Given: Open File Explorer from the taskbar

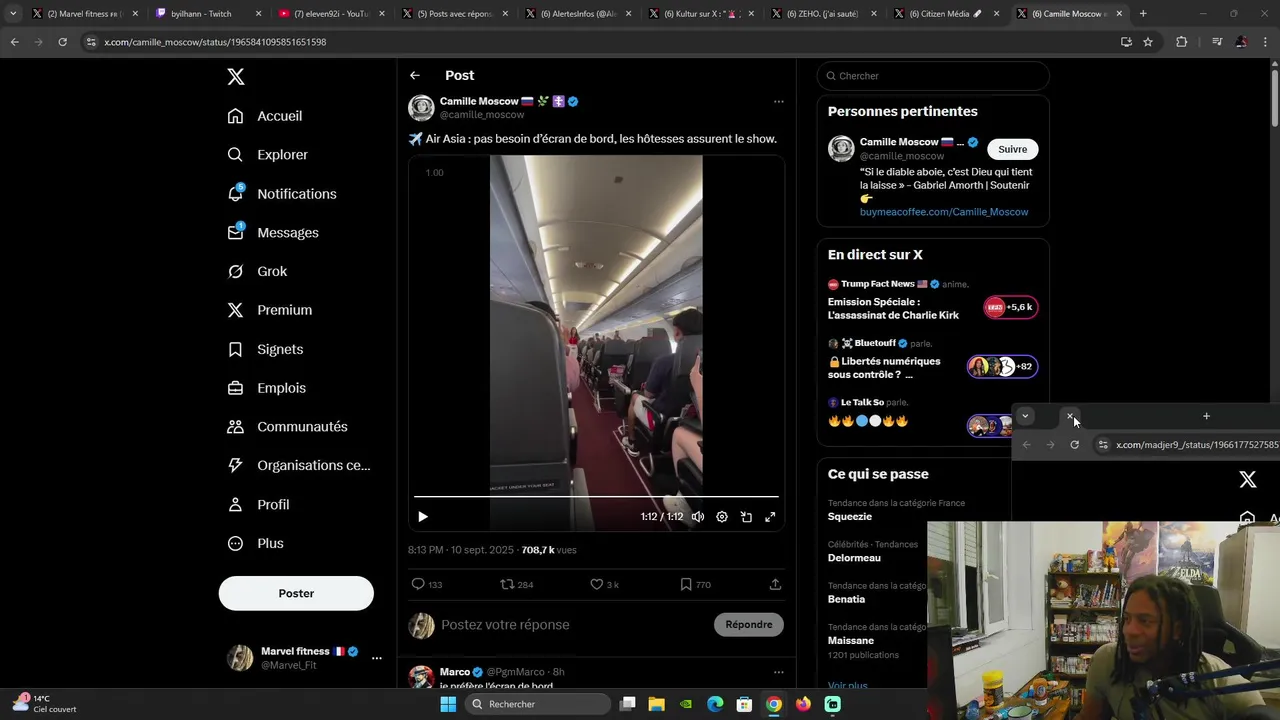Looking at the screenshot, I should pyautogui.click(x=656, y=704).
